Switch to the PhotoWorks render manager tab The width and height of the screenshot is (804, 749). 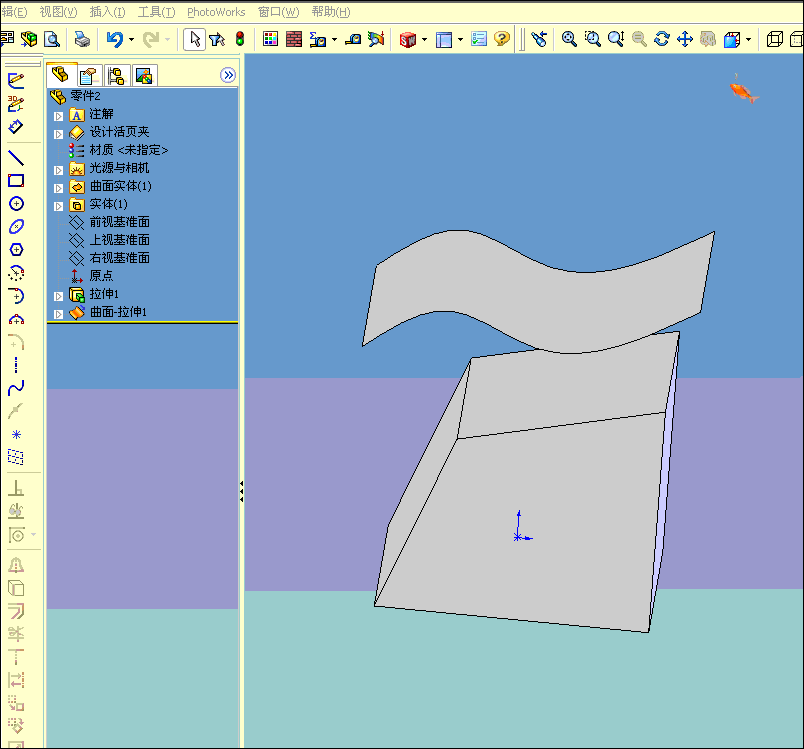pos(144,76)
